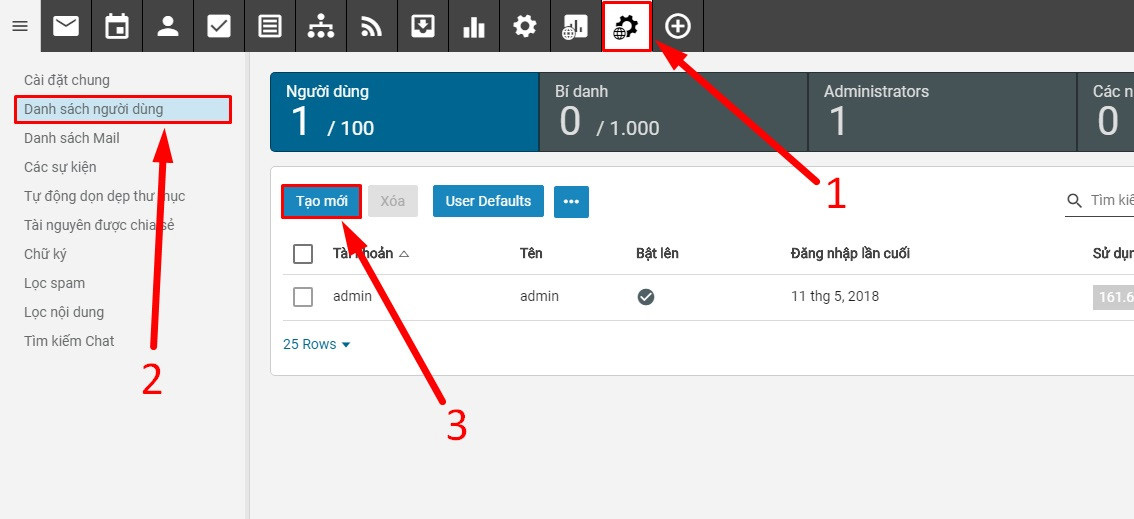The width and height of the screenshot is (1134, 519).
Task: Open the Reports bar chart icon
Action: click(x=474, y=26)
